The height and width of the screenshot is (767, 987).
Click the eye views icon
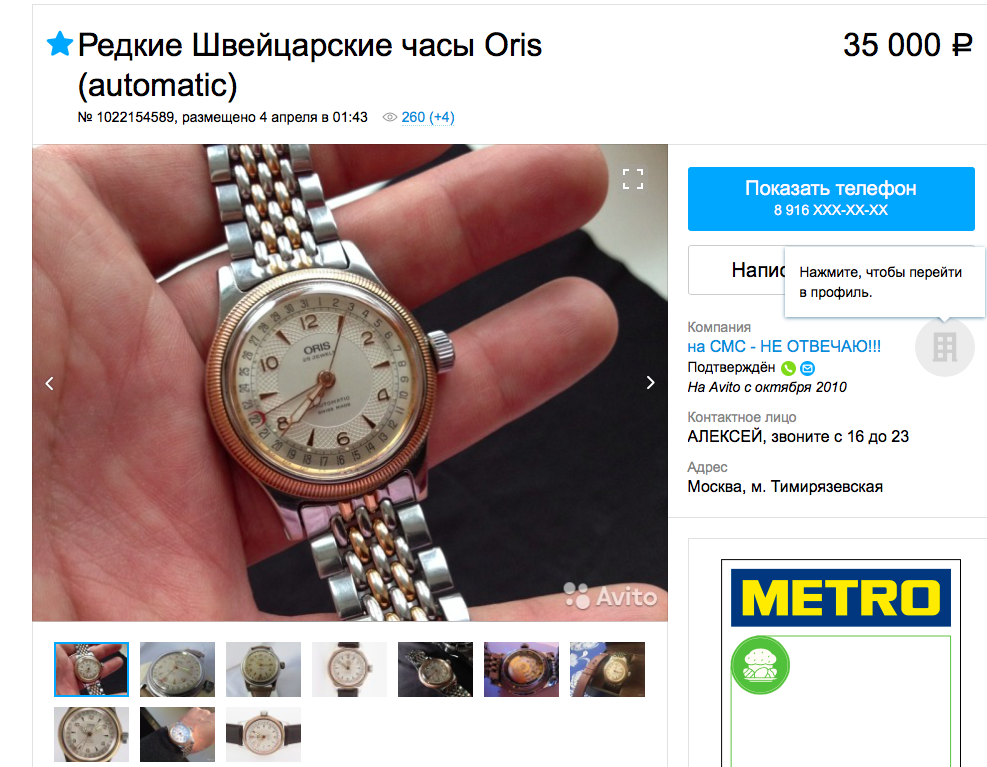[390, 117]
